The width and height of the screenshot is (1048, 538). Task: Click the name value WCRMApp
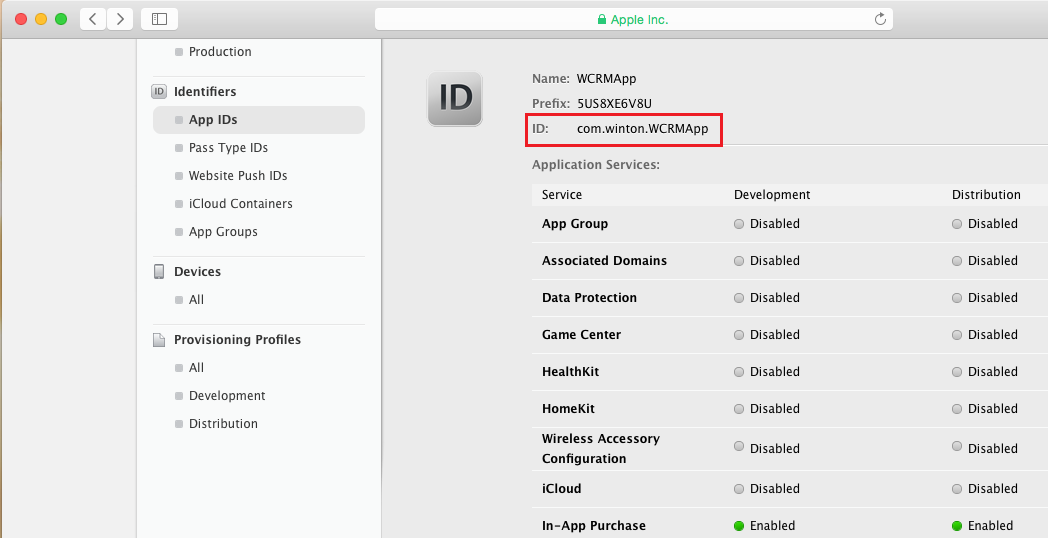[x=606, y=78]
